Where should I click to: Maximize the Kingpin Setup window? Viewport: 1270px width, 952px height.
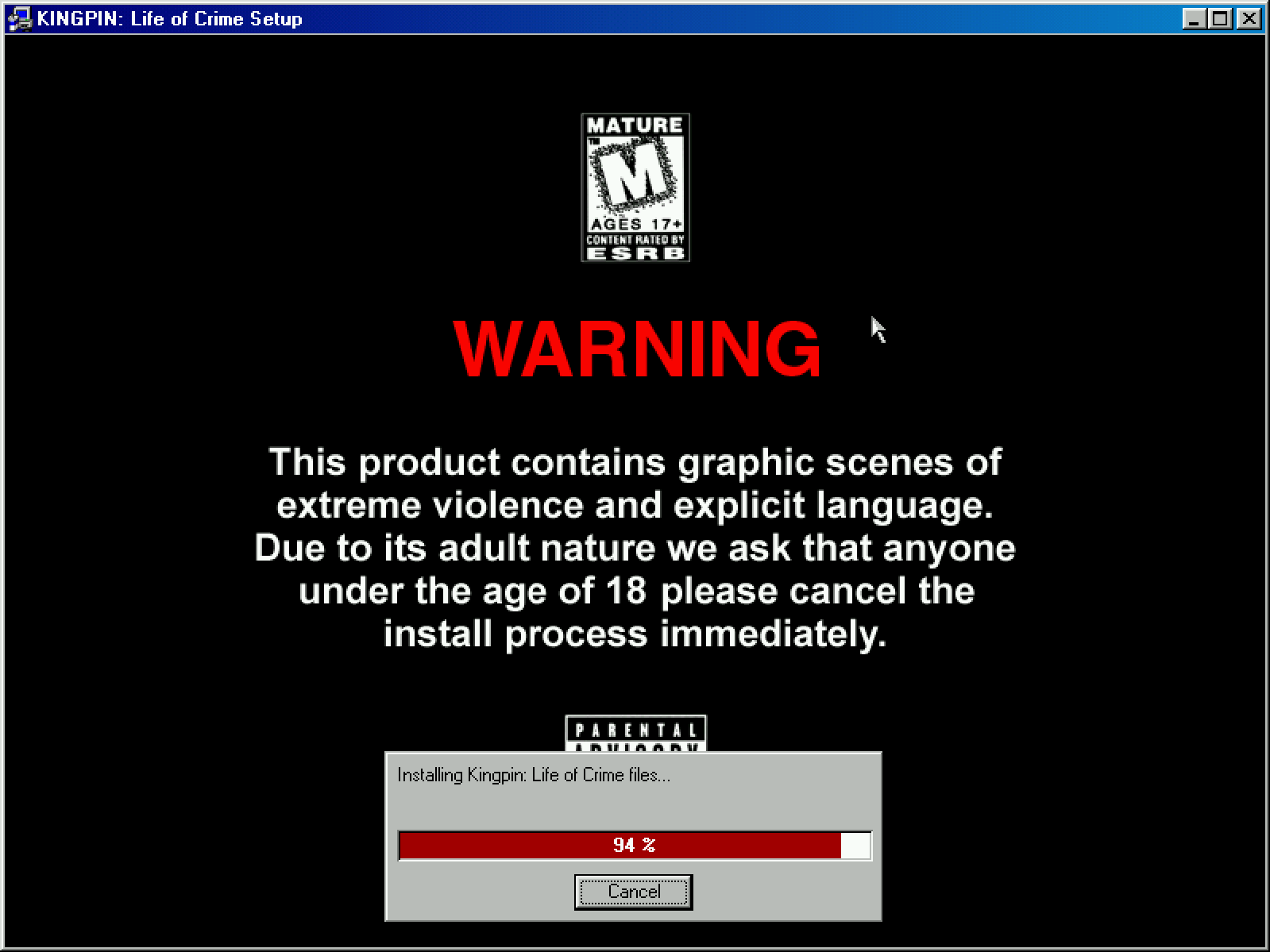click(1221, 18)
